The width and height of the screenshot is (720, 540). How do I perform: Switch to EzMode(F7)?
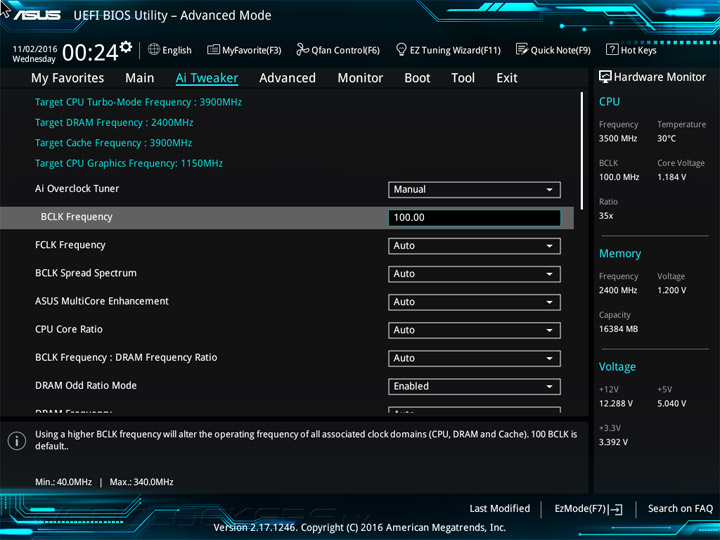coord(588,509)
